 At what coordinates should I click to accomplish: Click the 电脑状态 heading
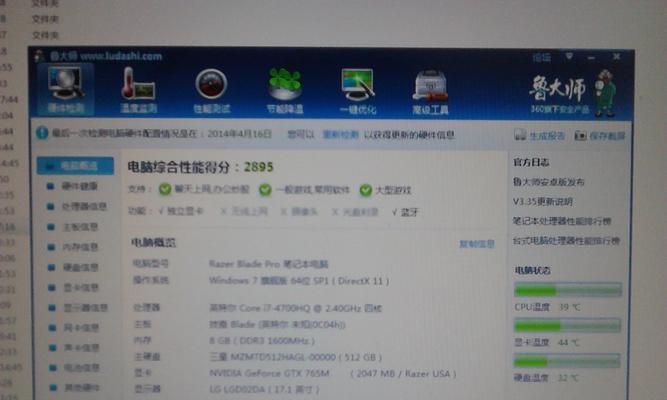point(533,270)
